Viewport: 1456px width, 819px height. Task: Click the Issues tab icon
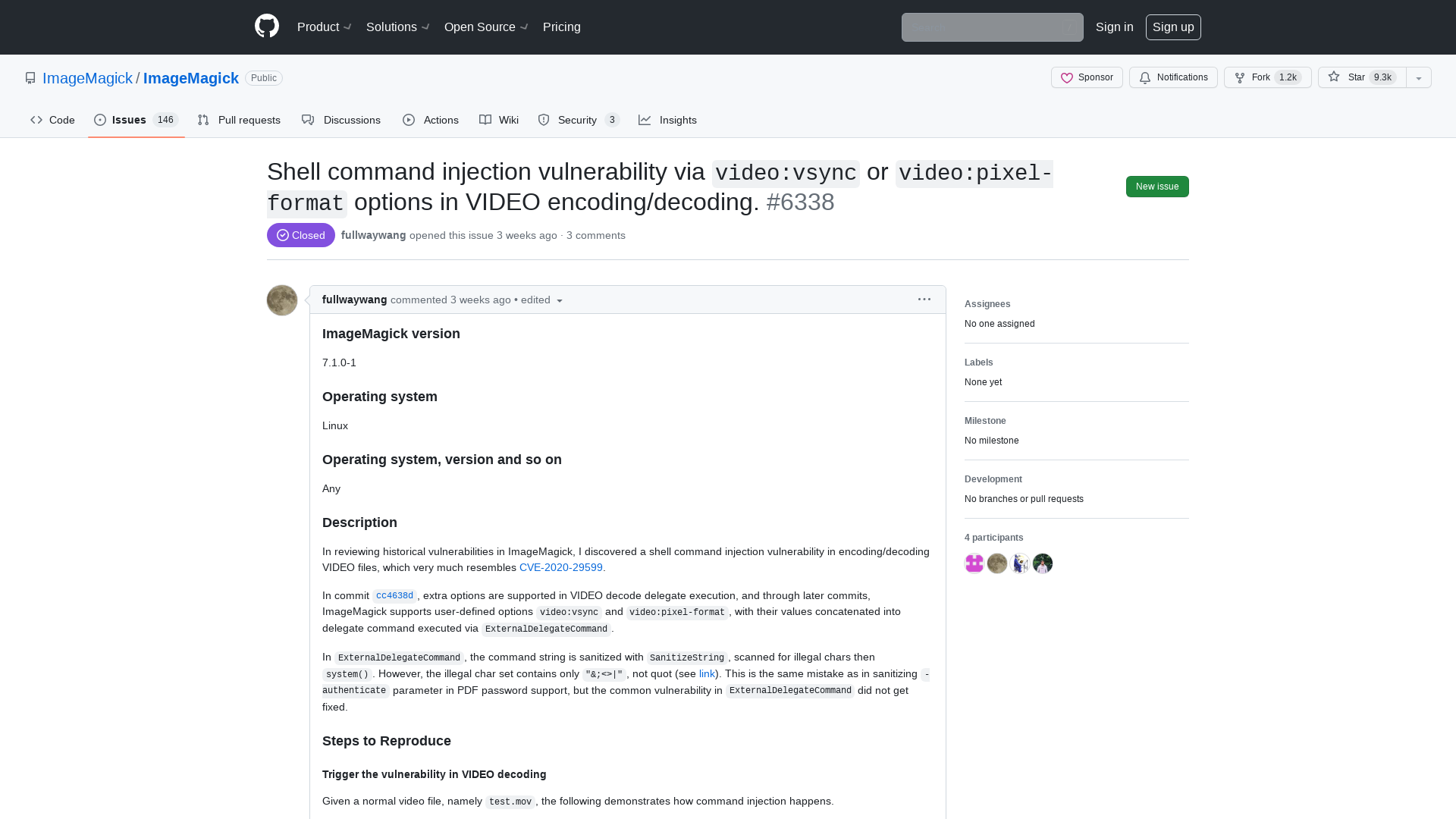pos(100,120)
